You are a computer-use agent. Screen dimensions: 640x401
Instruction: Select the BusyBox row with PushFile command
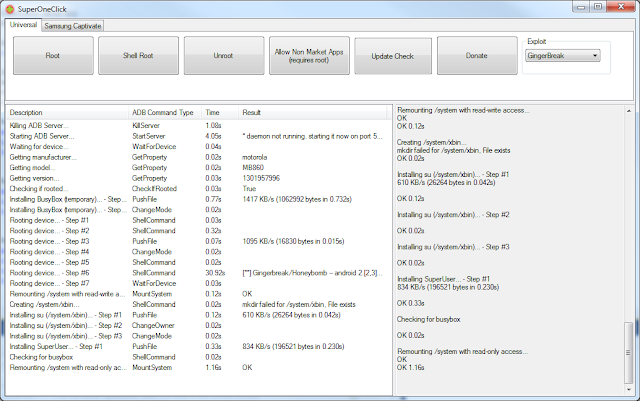click(197, 199)
